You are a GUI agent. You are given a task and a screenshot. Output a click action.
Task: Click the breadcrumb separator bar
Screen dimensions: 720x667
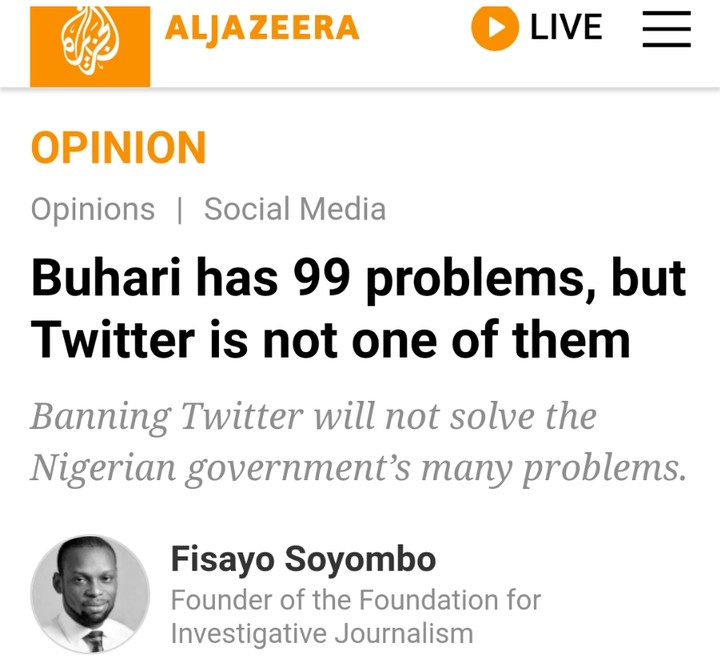pyautogui.click(x=180, y=210)
